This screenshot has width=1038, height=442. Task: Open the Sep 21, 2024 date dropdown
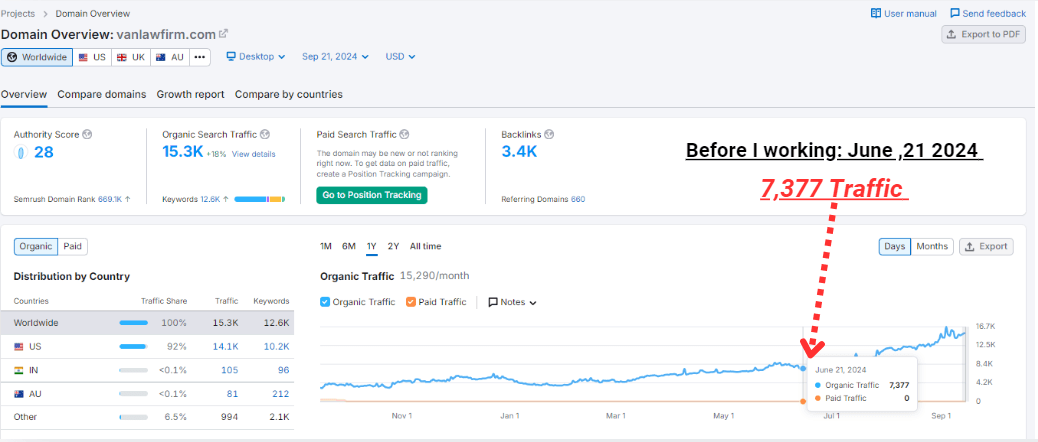[x=335, y=57]
